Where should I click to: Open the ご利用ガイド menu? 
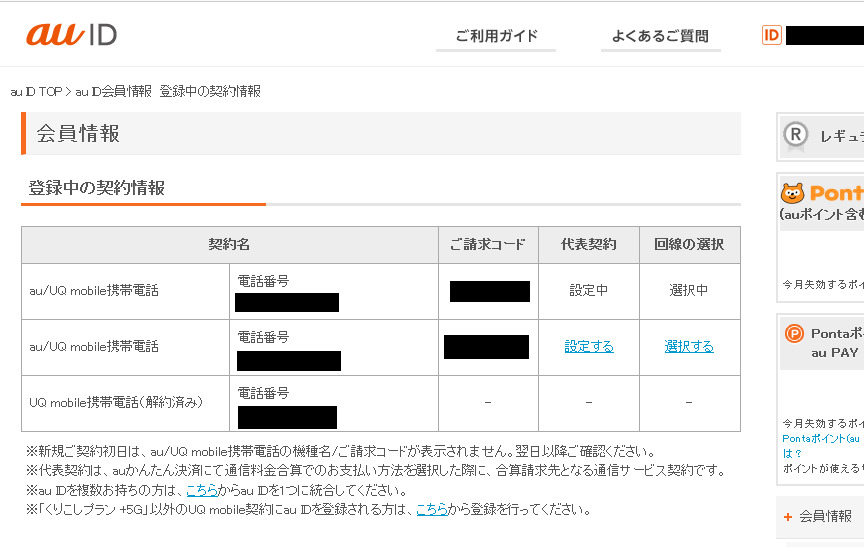click(496, 37)
